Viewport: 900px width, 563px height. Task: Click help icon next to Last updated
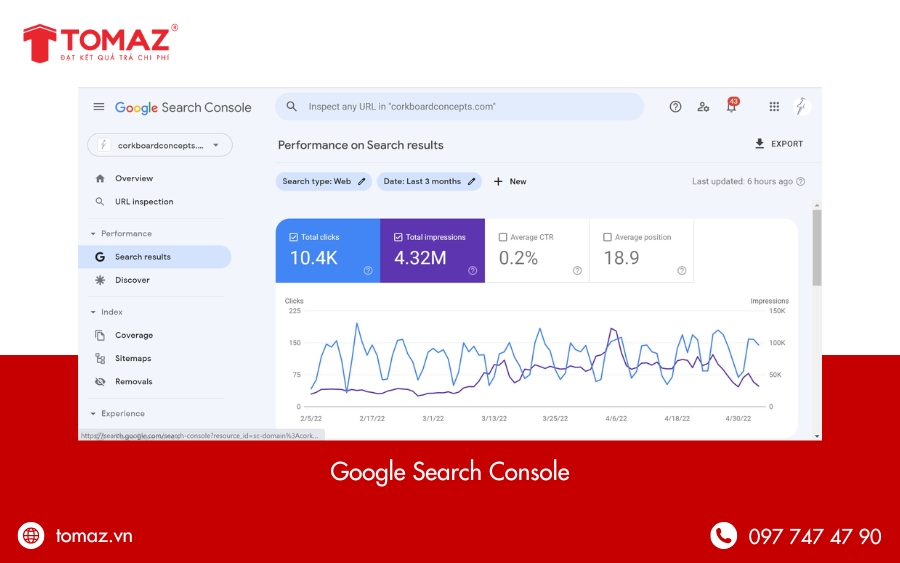pyautogui.click(x=801, y=181)
